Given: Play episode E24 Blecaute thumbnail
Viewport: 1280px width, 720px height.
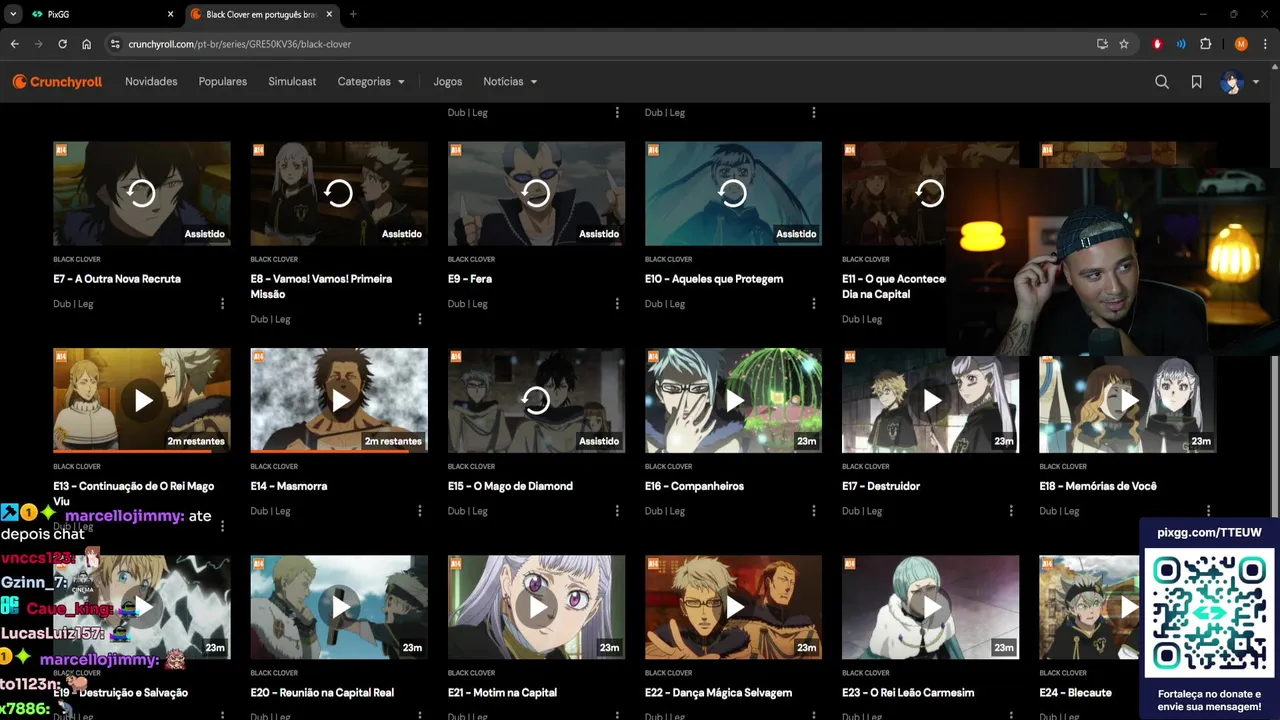Looking at the screenshot, I should click(x=1089, y=607).
